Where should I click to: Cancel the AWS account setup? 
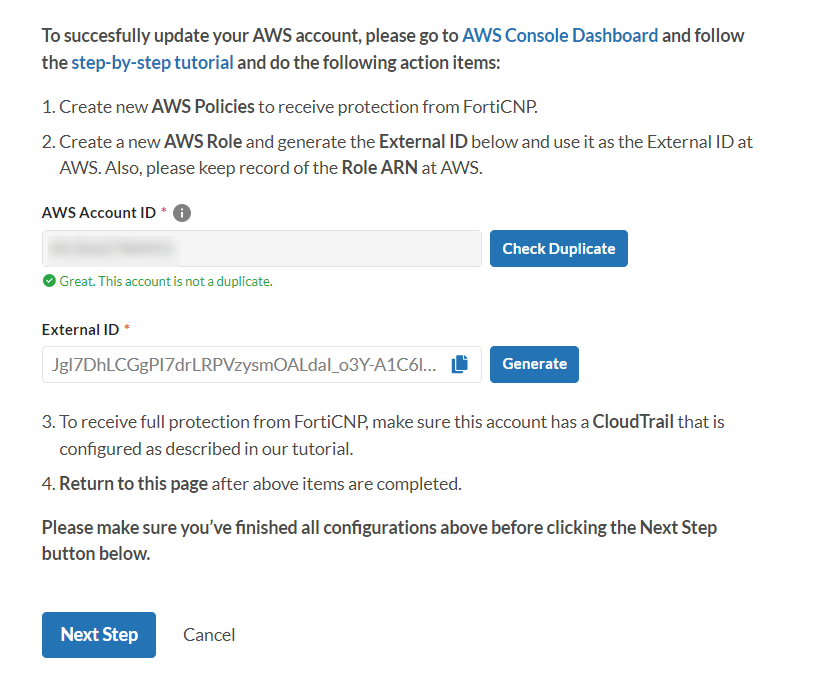[209, 634]
